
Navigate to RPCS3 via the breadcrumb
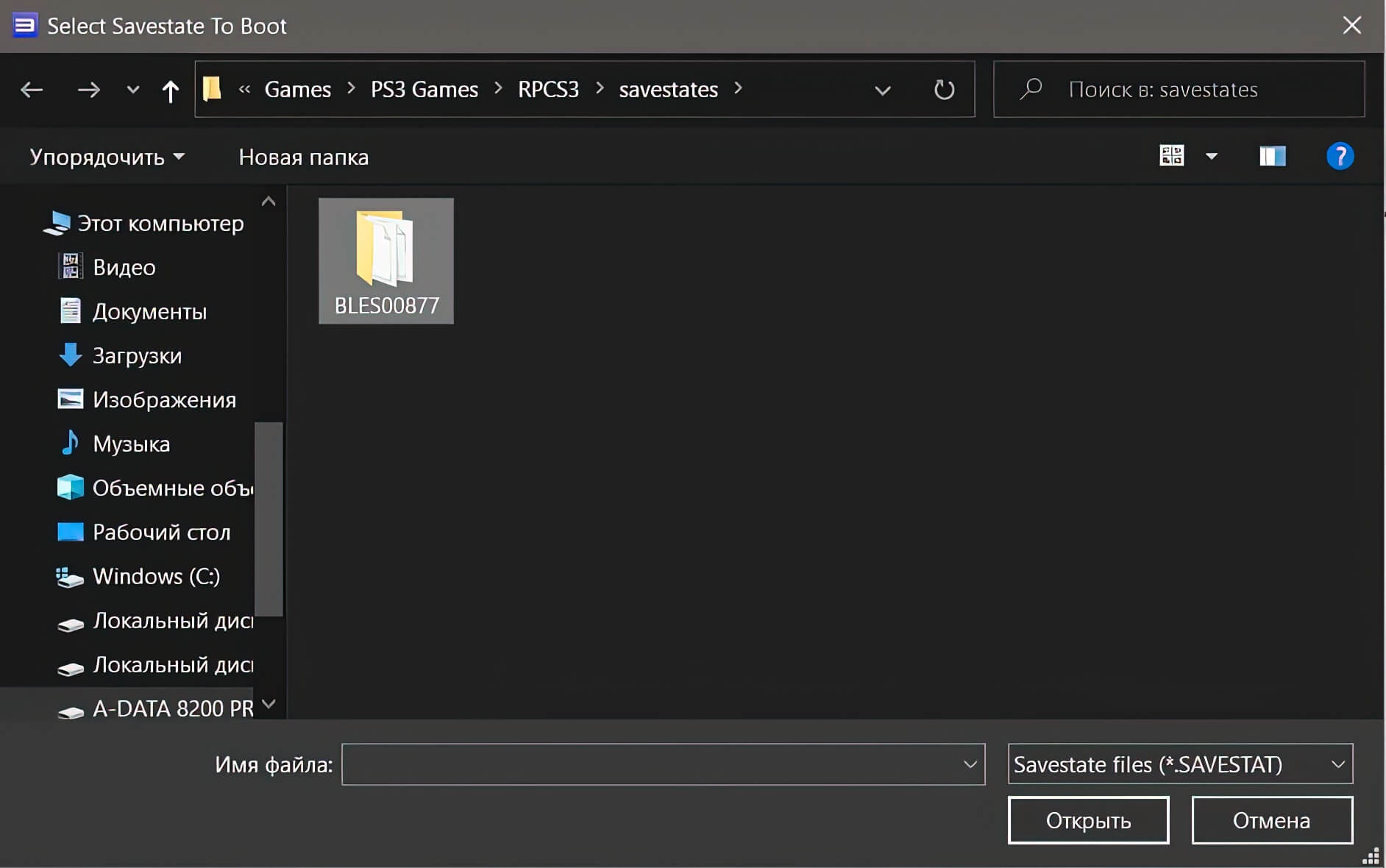click(x=548, y=89)
